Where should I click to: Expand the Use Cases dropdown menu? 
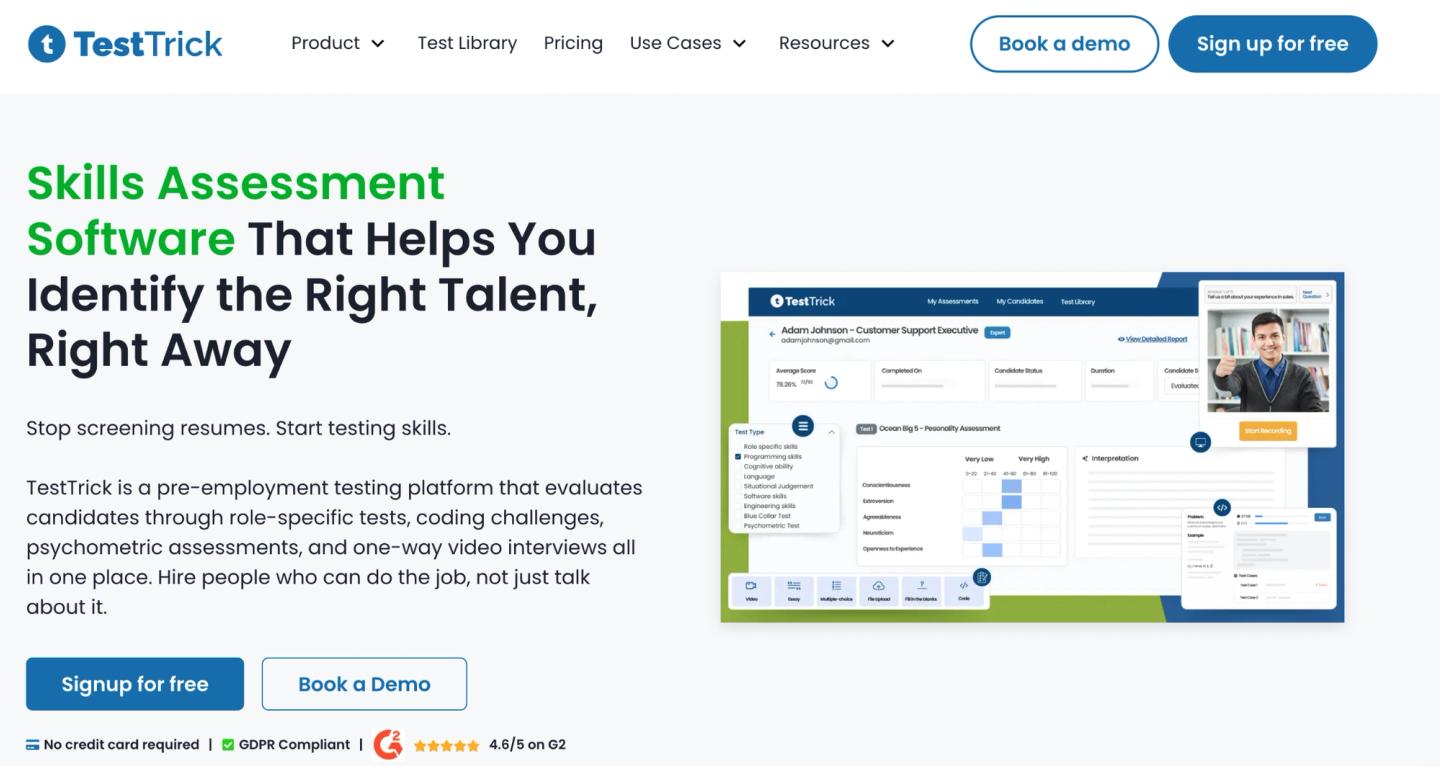[x=688, y=43]
